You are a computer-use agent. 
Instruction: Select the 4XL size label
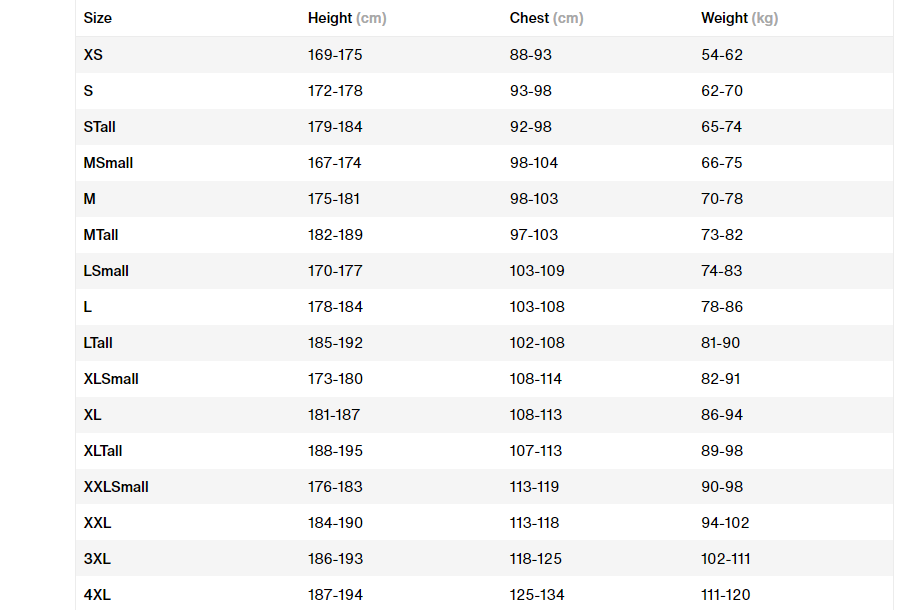point(97,595)
